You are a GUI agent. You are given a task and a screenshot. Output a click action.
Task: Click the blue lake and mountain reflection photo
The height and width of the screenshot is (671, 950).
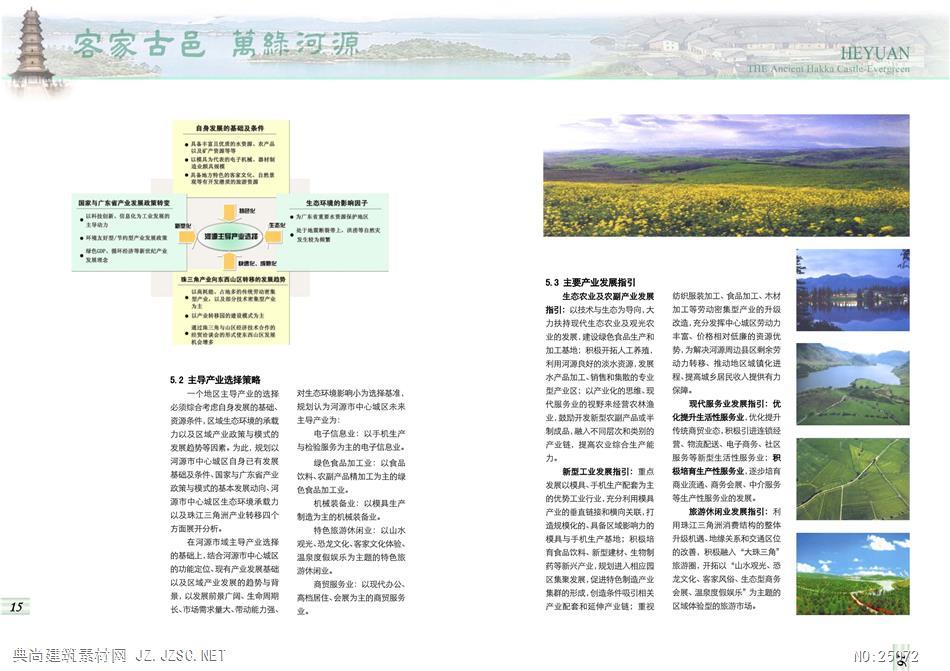click(853, 289)
